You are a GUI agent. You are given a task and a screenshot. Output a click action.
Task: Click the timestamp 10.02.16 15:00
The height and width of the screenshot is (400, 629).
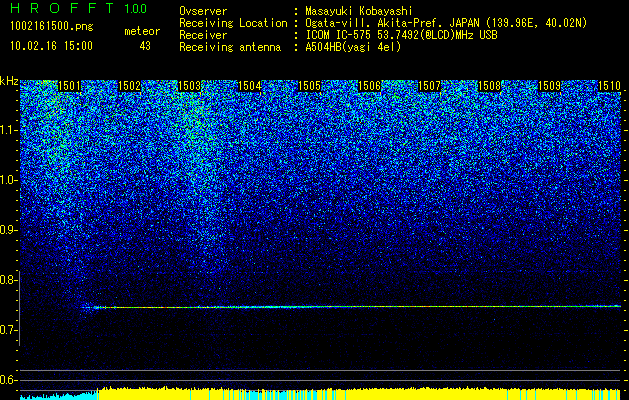pos(52,46)
